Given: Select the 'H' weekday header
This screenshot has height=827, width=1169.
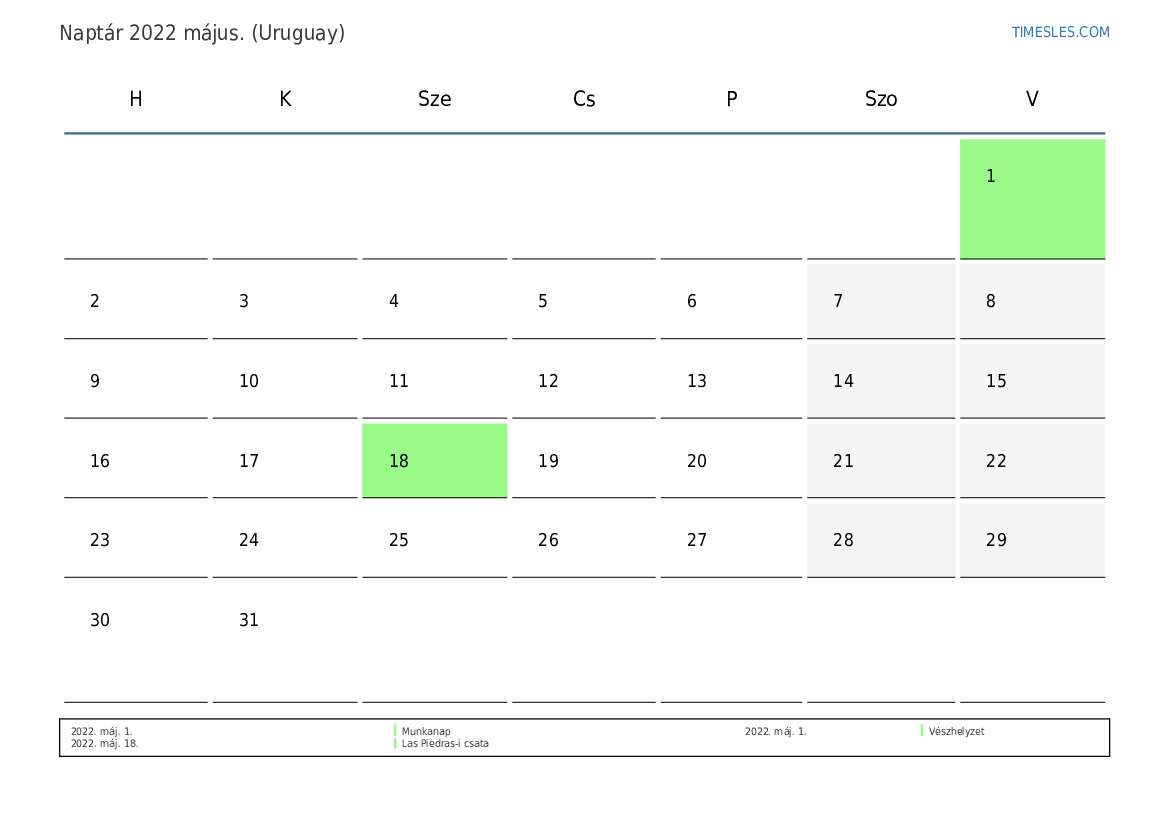Looking at the screenshot, I should (136, 98).
